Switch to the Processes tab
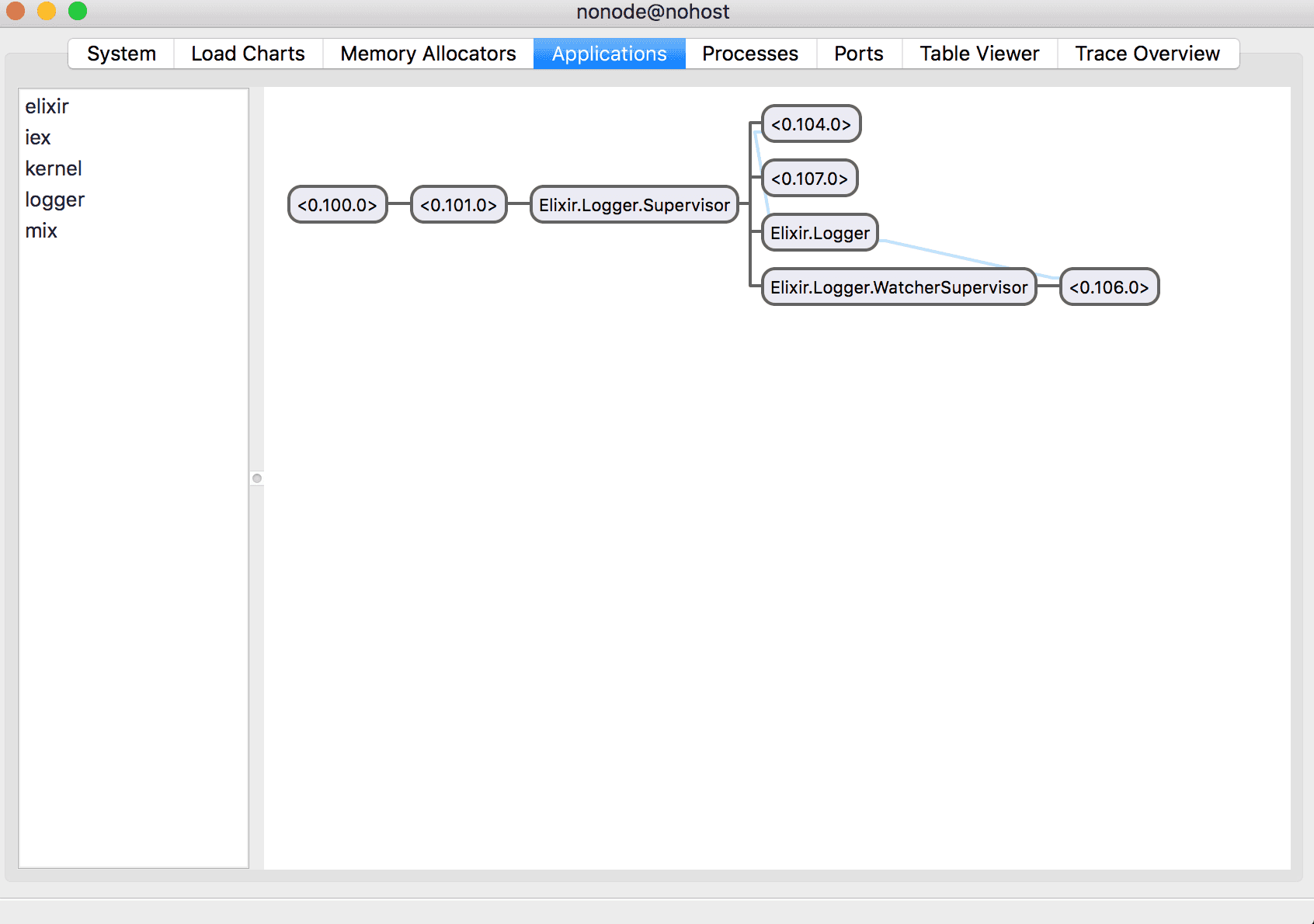Screen dimensions: 1314x924 point(749,54)
